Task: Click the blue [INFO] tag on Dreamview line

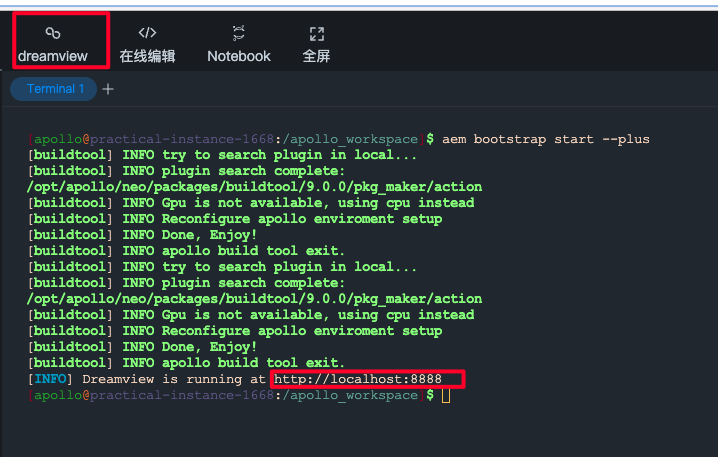Action: coord(50,379)
